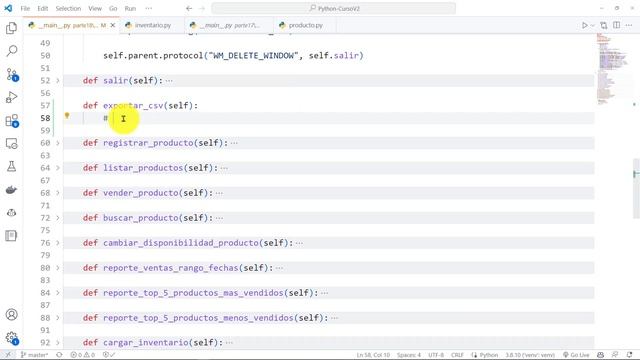Viewport: 640px width, 360px height.
Task: Open the Explorer view in activity bar
Action: [x=11, y=28]
